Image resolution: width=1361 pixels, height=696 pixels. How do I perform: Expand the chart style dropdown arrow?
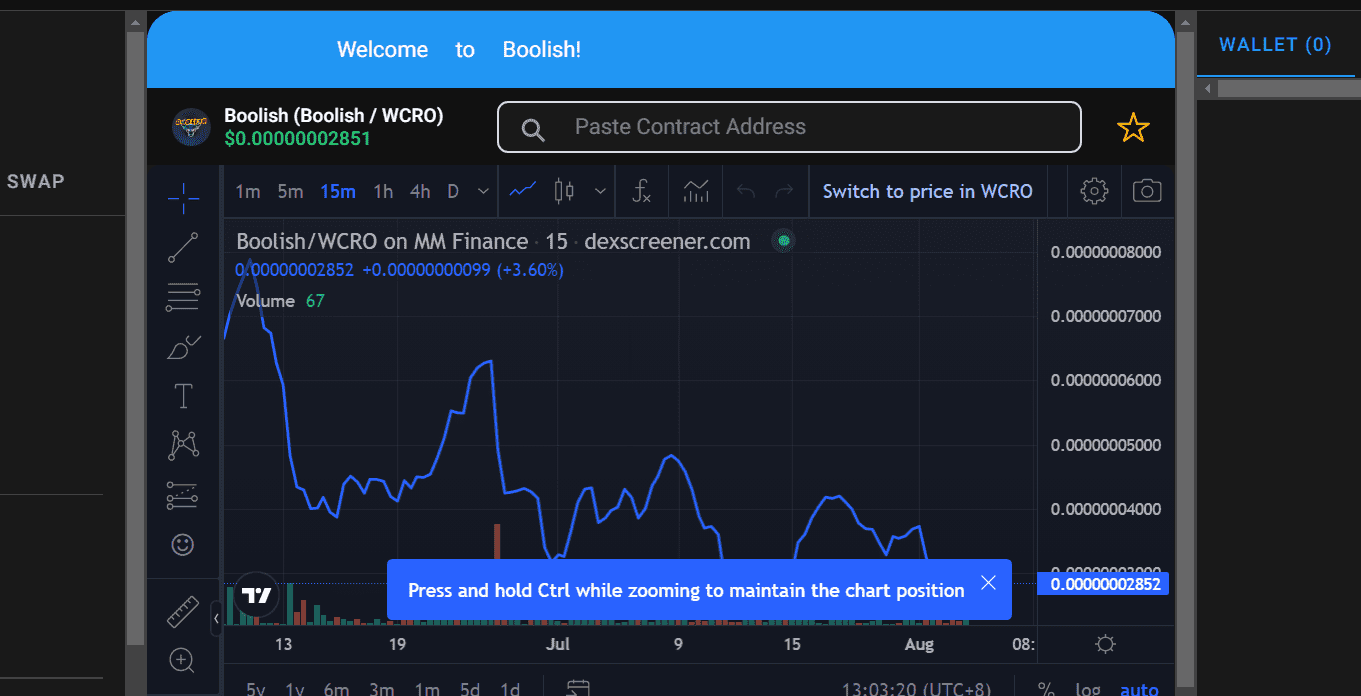[600, 191]
